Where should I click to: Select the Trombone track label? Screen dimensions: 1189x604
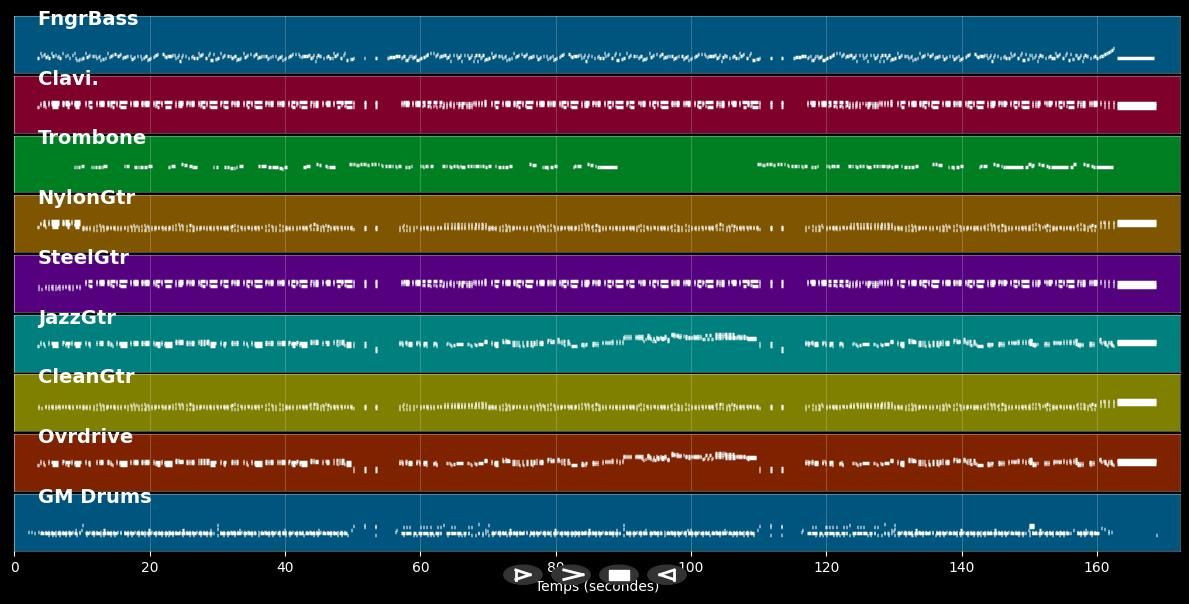click(92, 137)
